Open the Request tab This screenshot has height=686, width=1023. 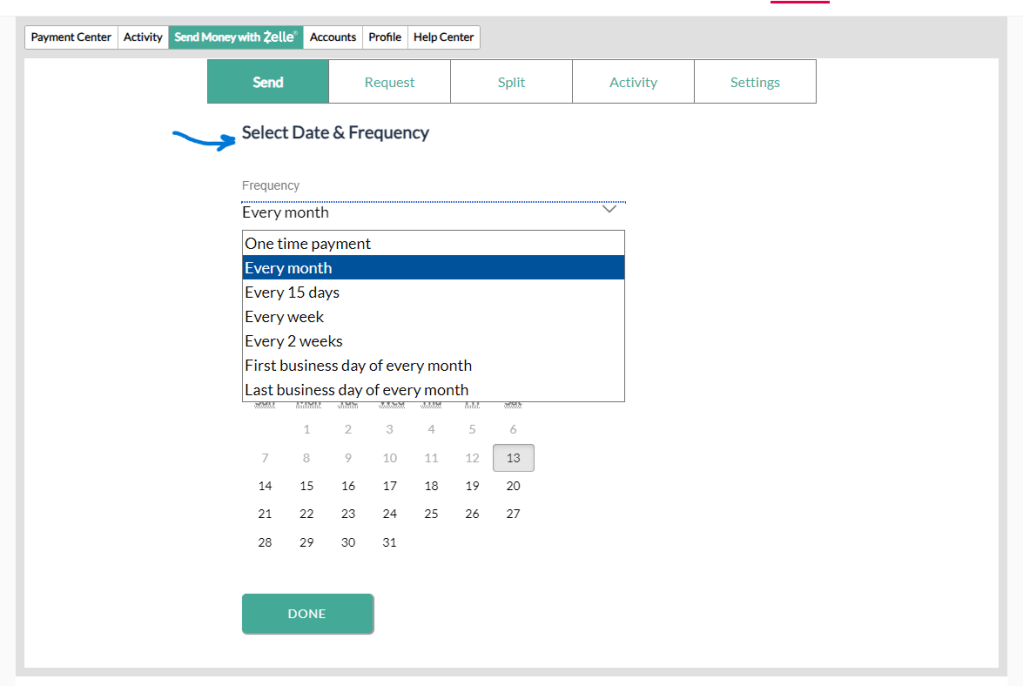389,82
